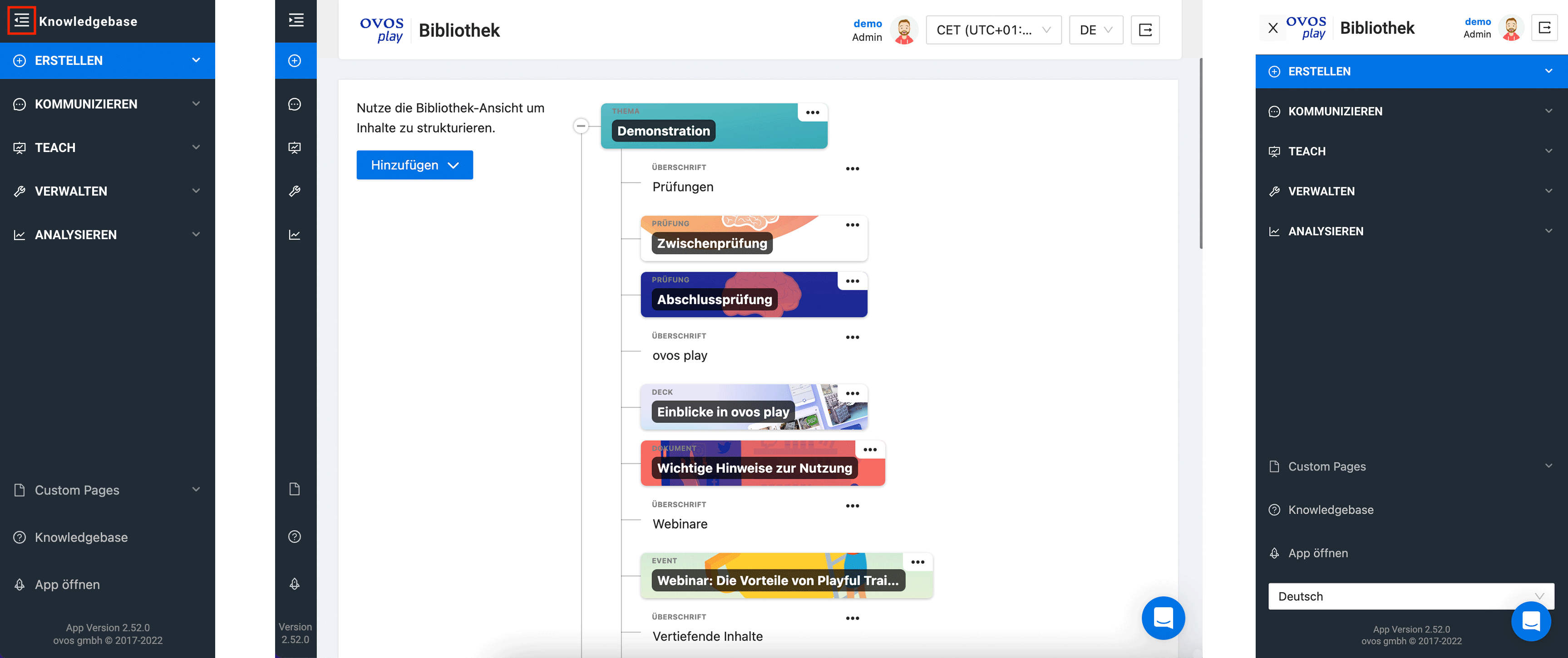The image size is (1568, 658).
Task: Click the Knowledgebase help icon
Action: pos(18,537)
